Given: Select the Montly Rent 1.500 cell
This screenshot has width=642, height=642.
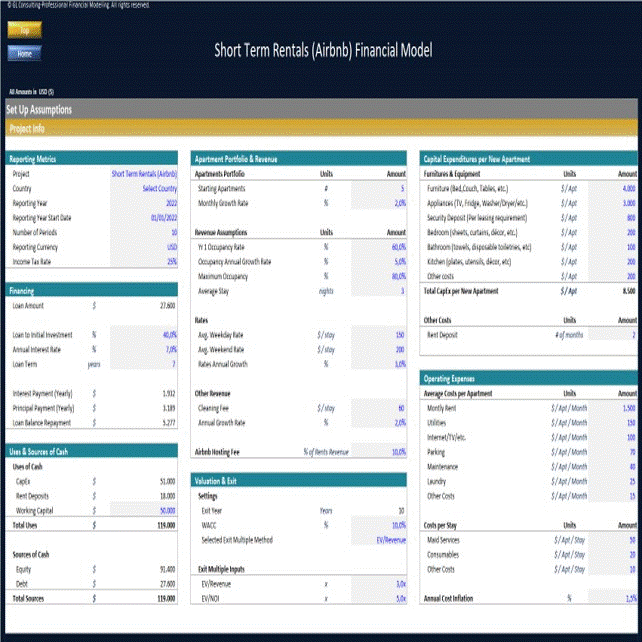Looking at the screenshot, I should (x=613, y=408).
